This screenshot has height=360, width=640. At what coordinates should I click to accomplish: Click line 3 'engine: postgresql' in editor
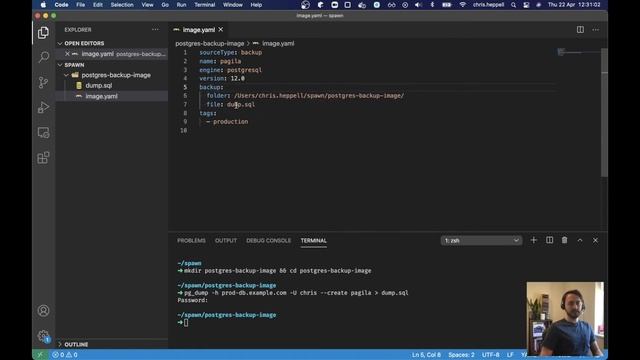pos(231,70)
